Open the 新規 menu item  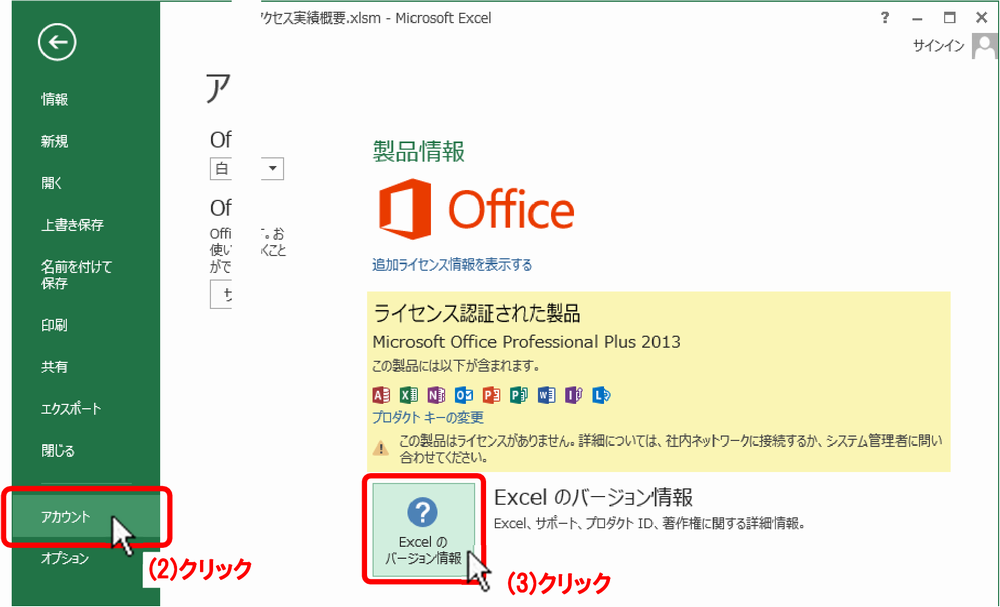[55, 142]
